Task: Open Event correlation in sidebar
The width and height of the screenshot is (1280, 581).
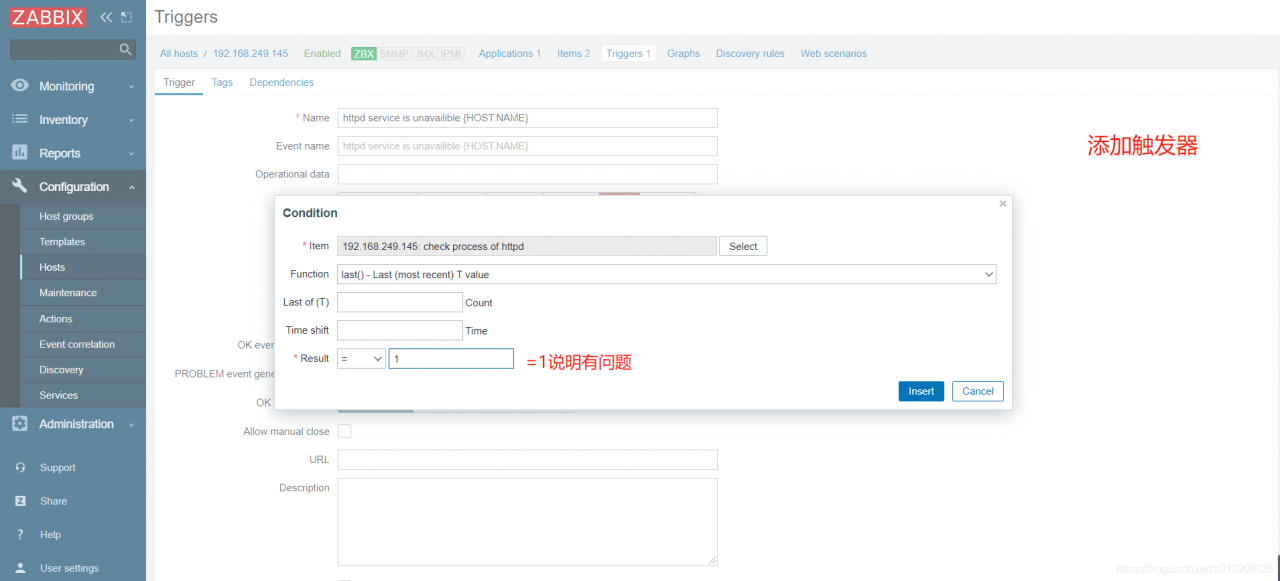Action: point(77,344)
